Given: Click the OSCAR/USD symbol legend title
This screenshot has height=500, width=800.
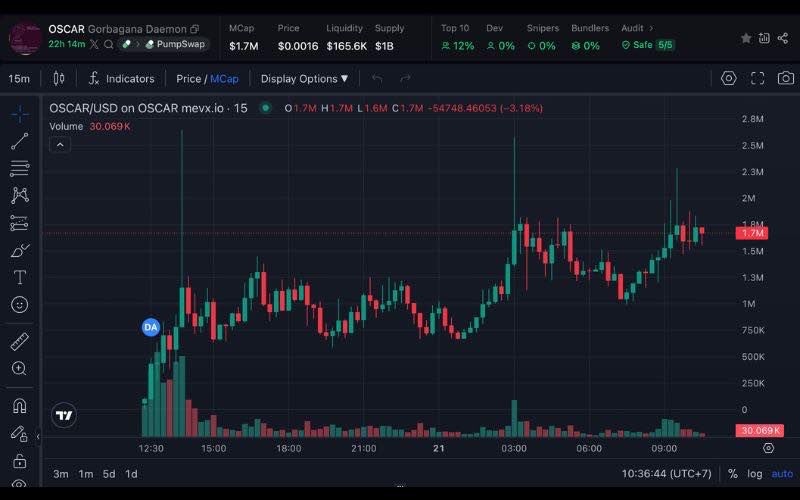Looking at the screenshot, I should point(148,108).
